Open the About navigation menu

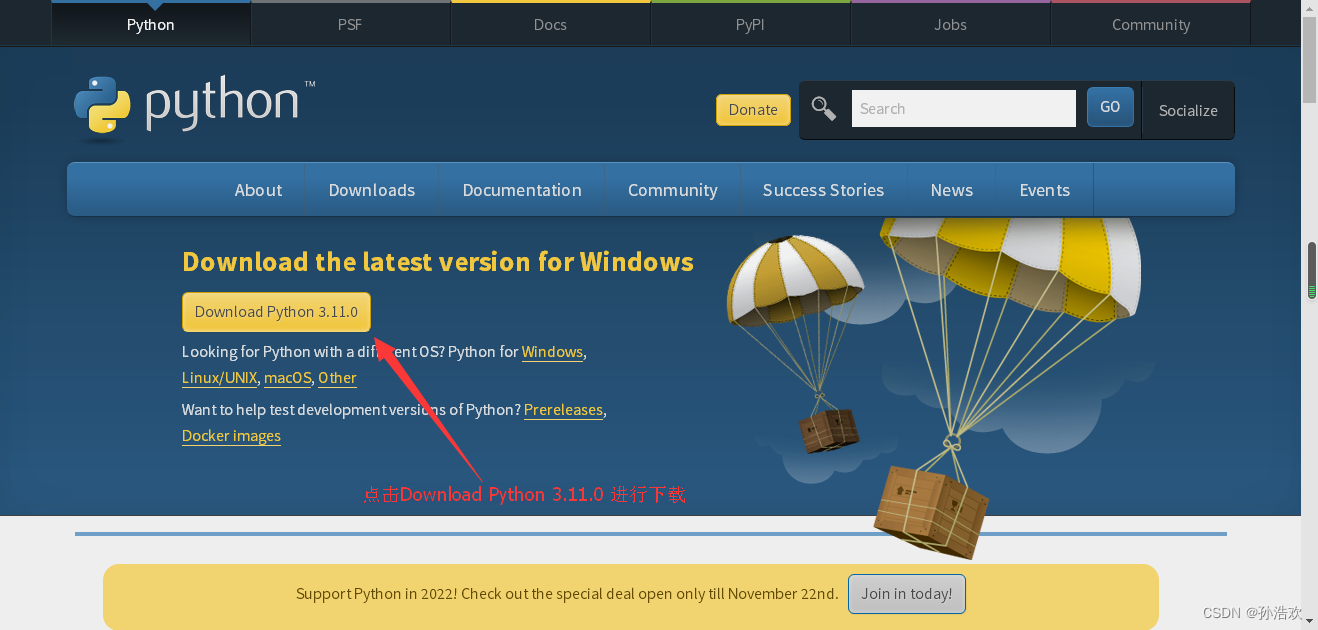tap(258, 190)
